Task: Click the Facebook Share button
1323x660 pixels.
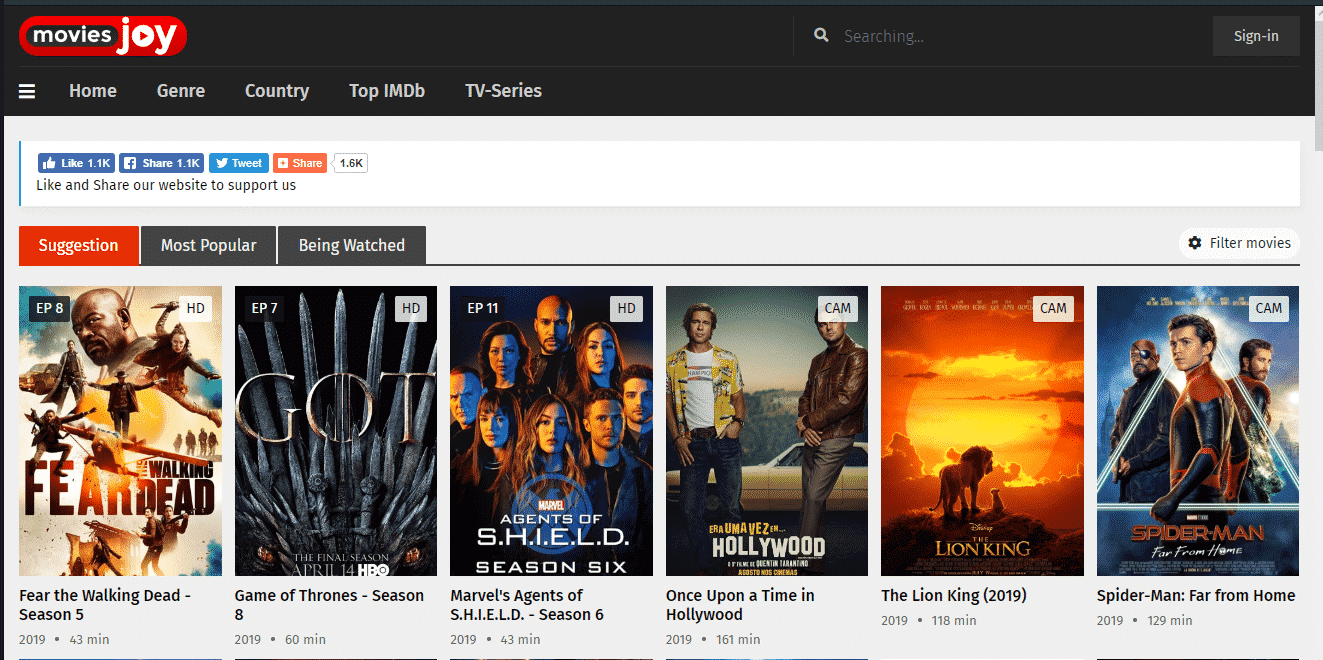Action: (x=162, y=163)
